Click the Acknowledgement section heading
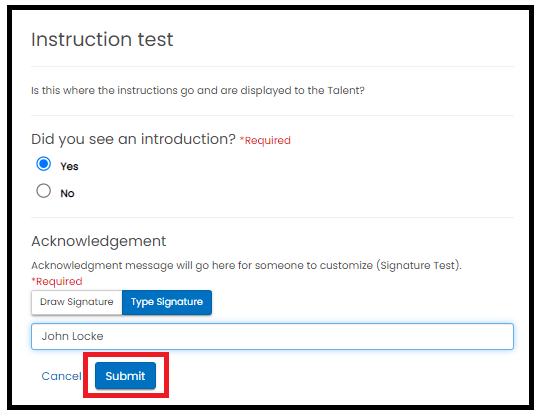 tap(99, 241)
